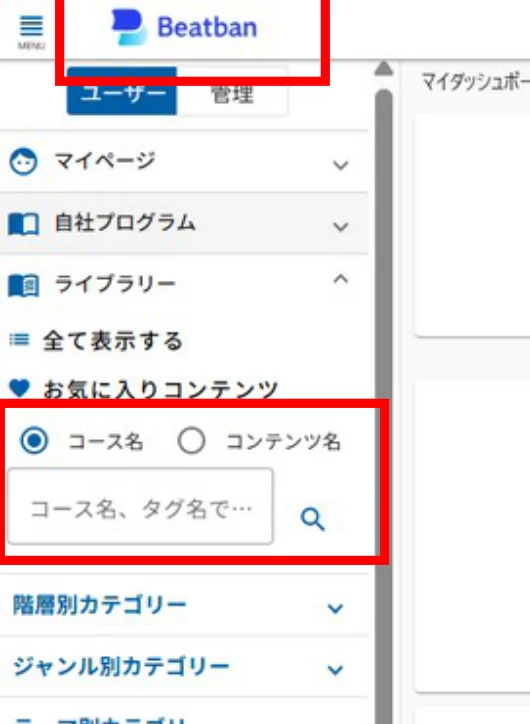Image resolution: width=530 pixels, height=724 pixels.
Task: Click the 全て表示する link
Action: 113,341
